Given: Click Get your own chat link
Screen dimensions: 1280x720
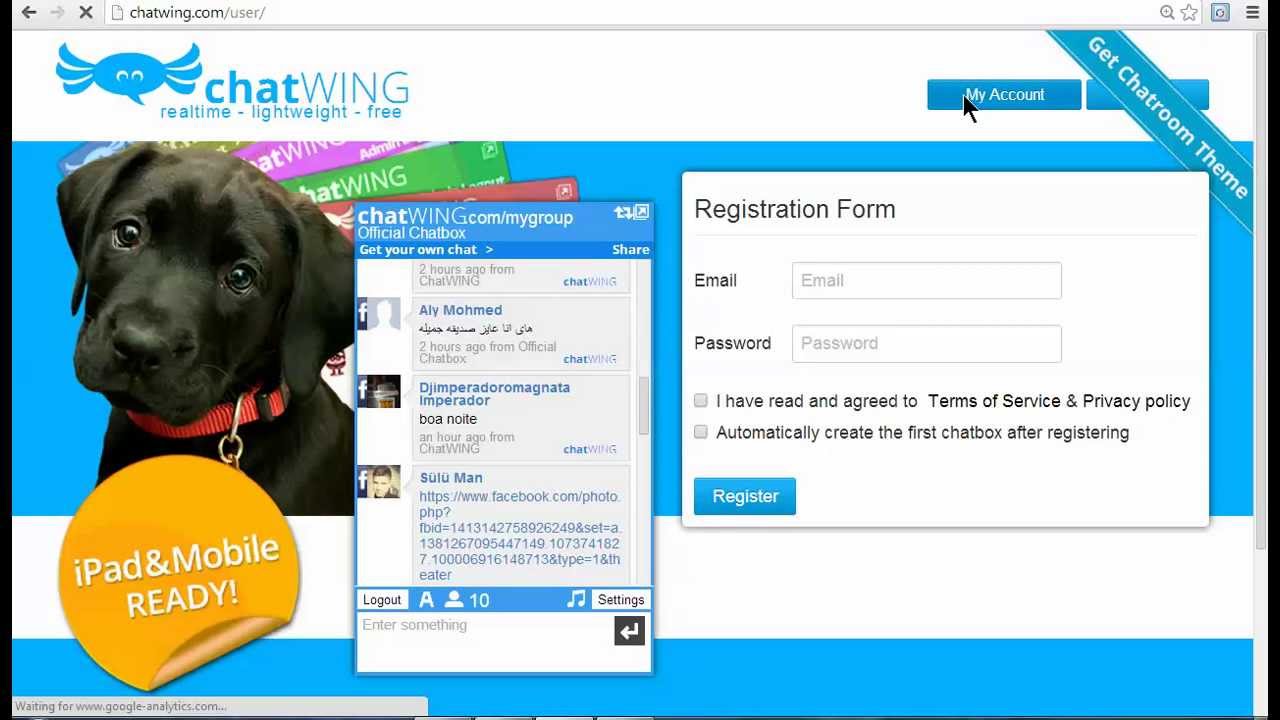Looking at the screenshot, I should tap(426, 249).
